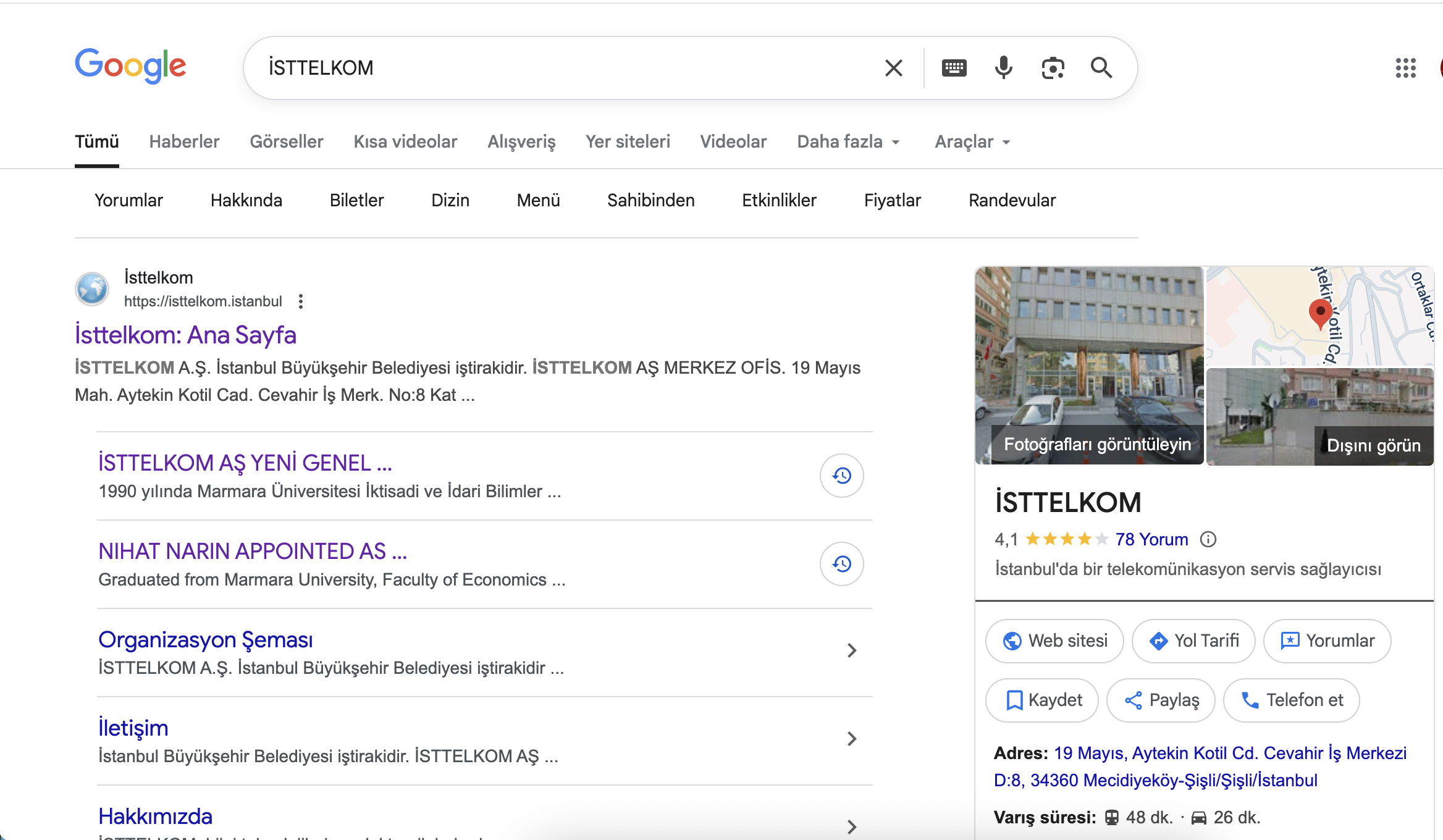Image resolution: width=1443 pixels, height=840 pixels.
Task: Click the Kaydet bookmark button
Action: 1042,700
